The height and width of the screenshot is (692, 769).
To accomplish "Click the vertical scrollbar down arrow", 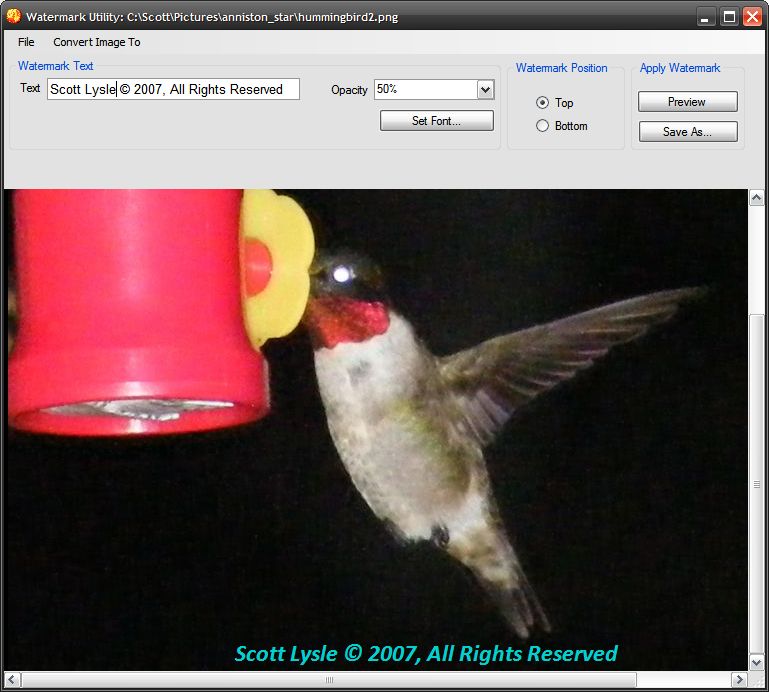I will coord(756,663).
